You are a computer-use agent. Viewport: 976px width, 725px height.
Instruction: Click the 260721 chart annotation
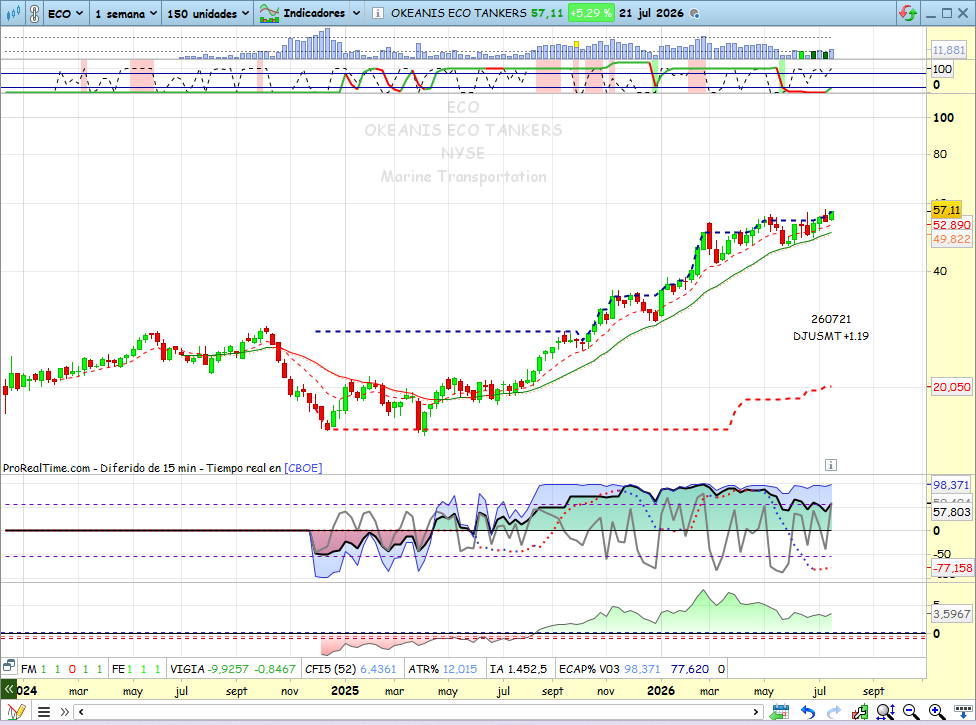pyautogui.click(x=830, y=319)
